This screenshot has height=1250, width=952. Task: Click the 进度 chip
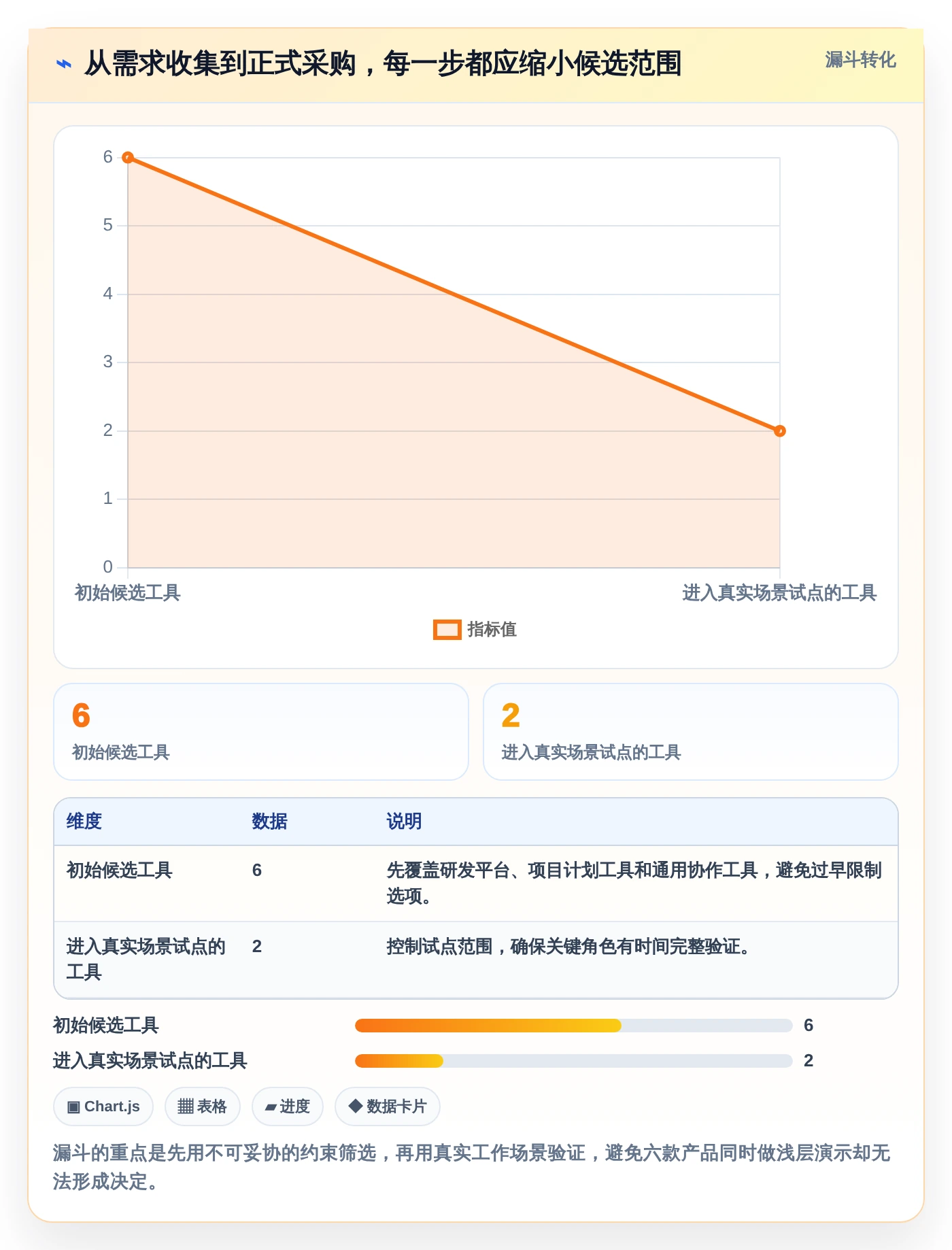click(x=288, y=1107)
